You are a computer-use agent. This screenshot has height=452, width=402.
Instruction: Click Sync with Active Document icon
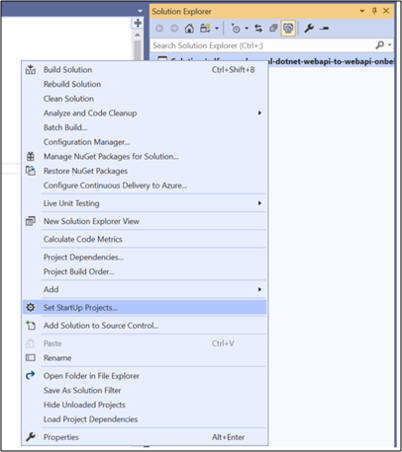pyautogui.click(x=258, y=28)
